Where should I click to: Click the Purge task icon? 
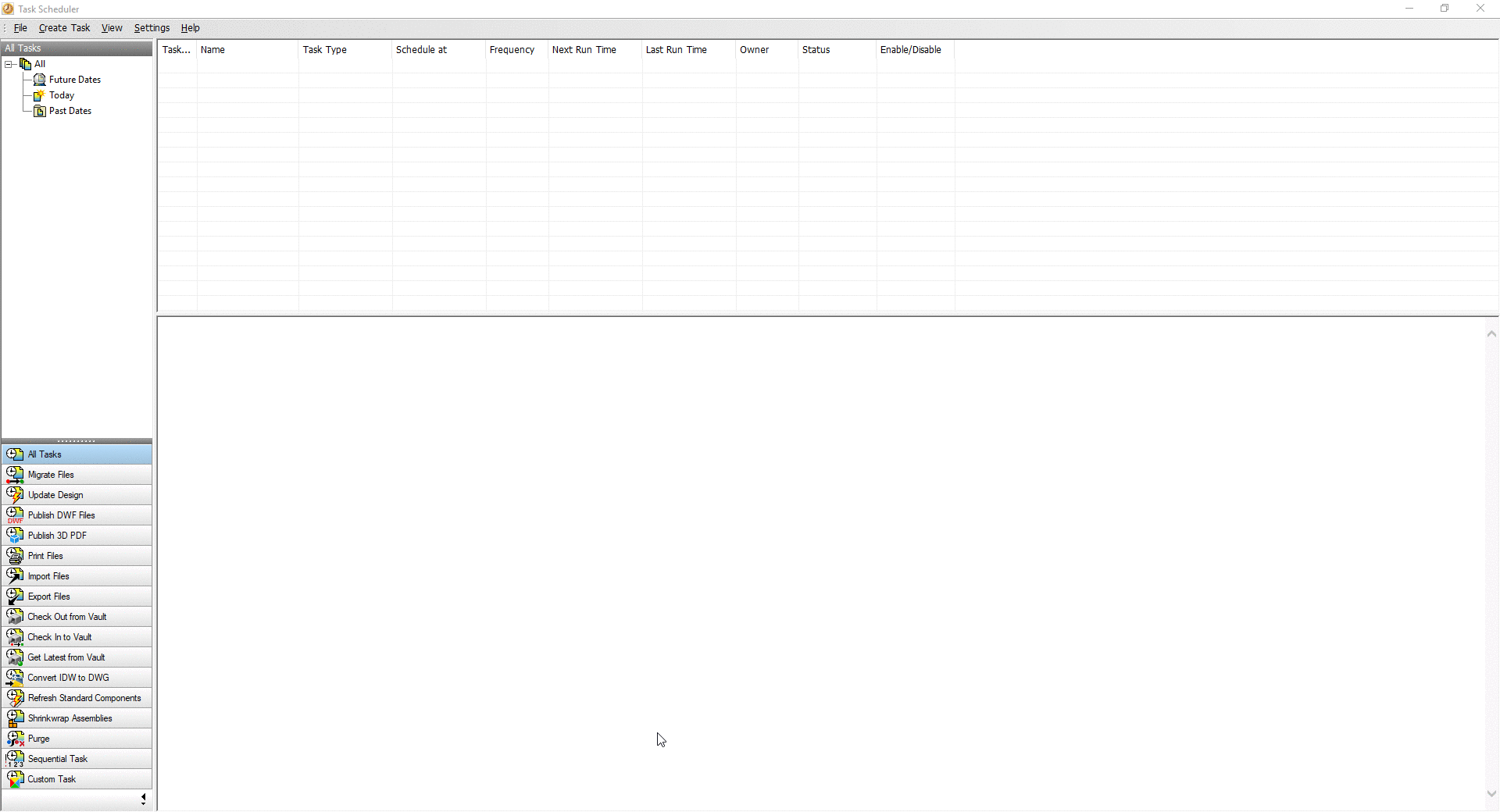tap(15, 739)
